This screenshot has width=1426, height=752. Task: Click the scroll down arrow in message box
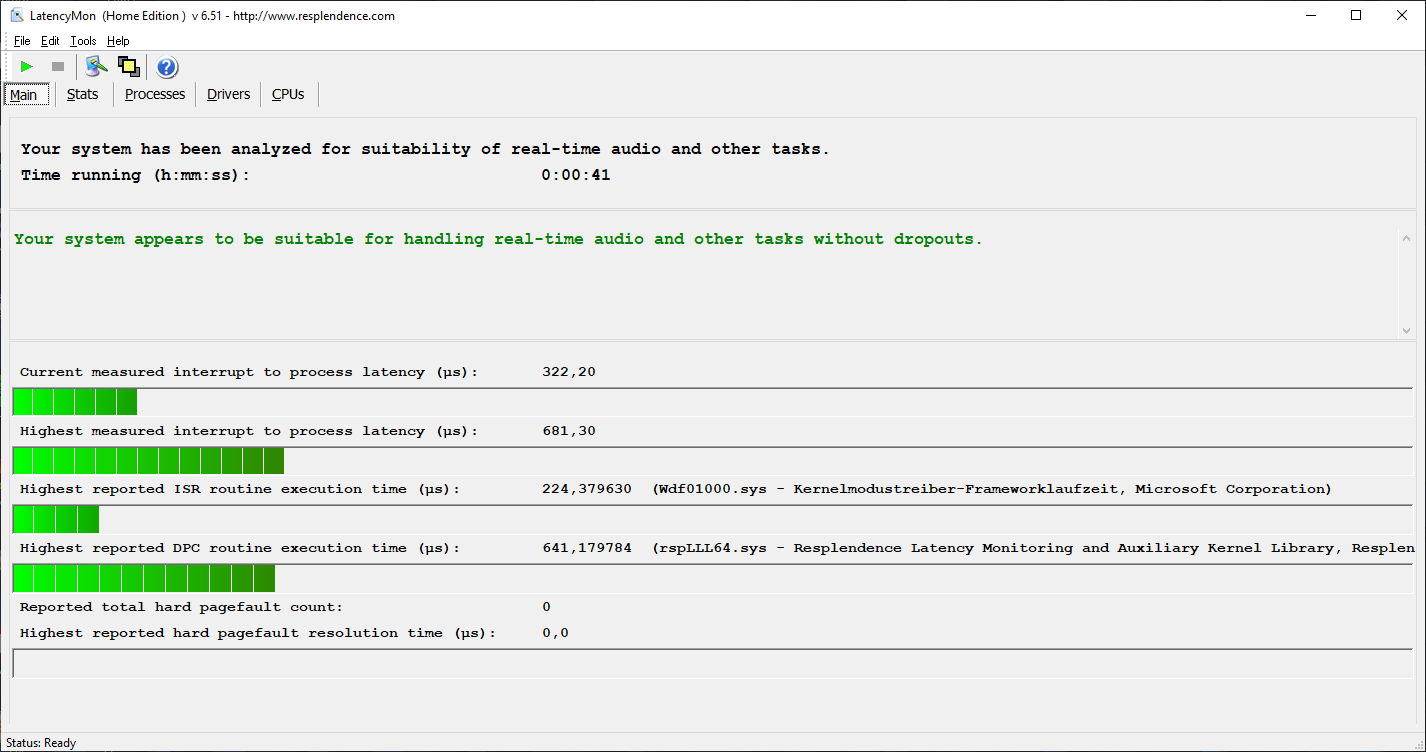1406,330
